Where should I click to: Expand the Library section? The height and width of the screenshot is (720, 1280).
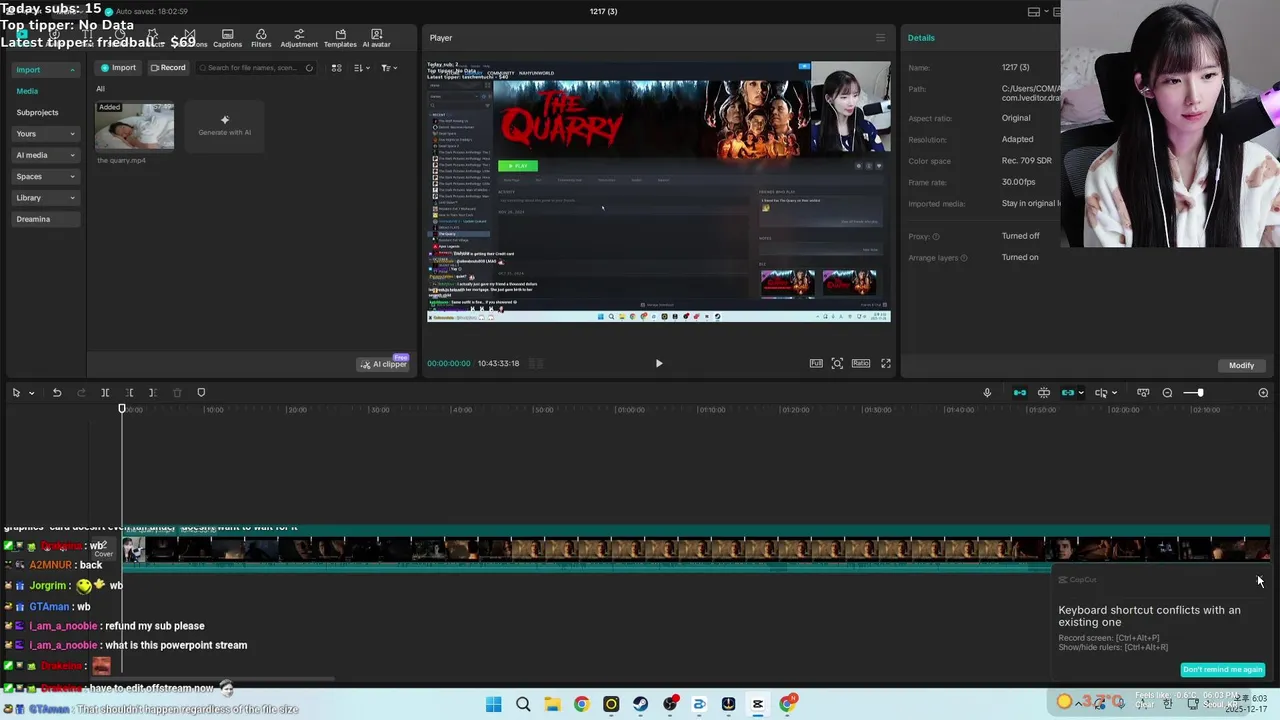point(45,198)
